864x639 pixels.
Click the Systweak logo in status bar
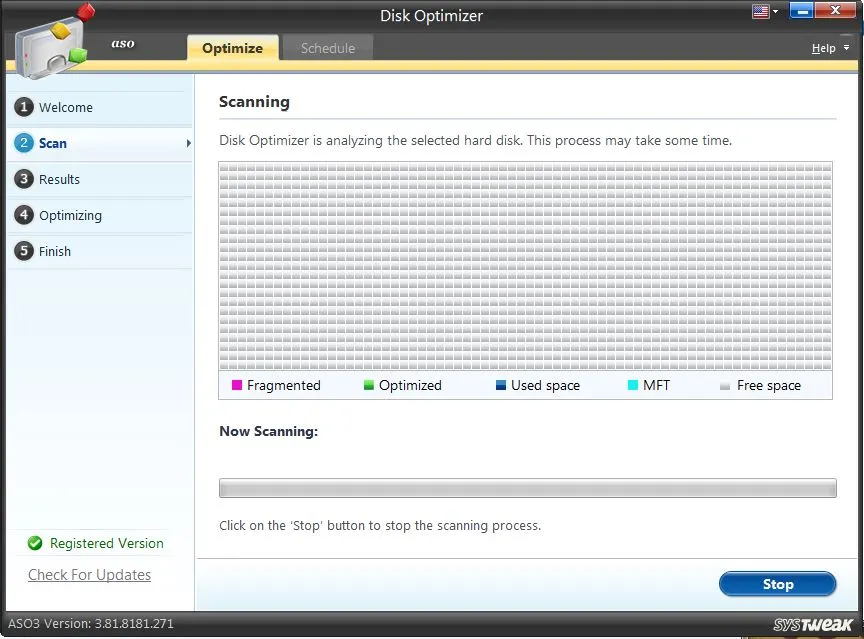(x=812, y=625)
